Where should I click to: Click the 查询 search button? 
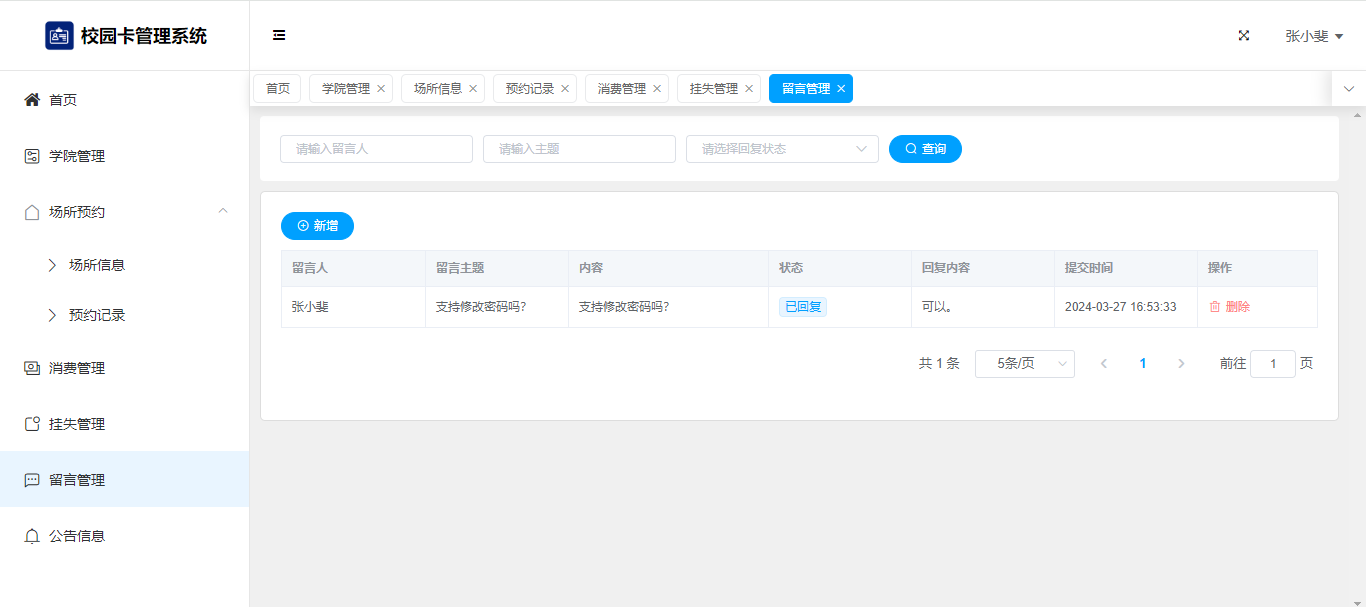tap(925, 149)
